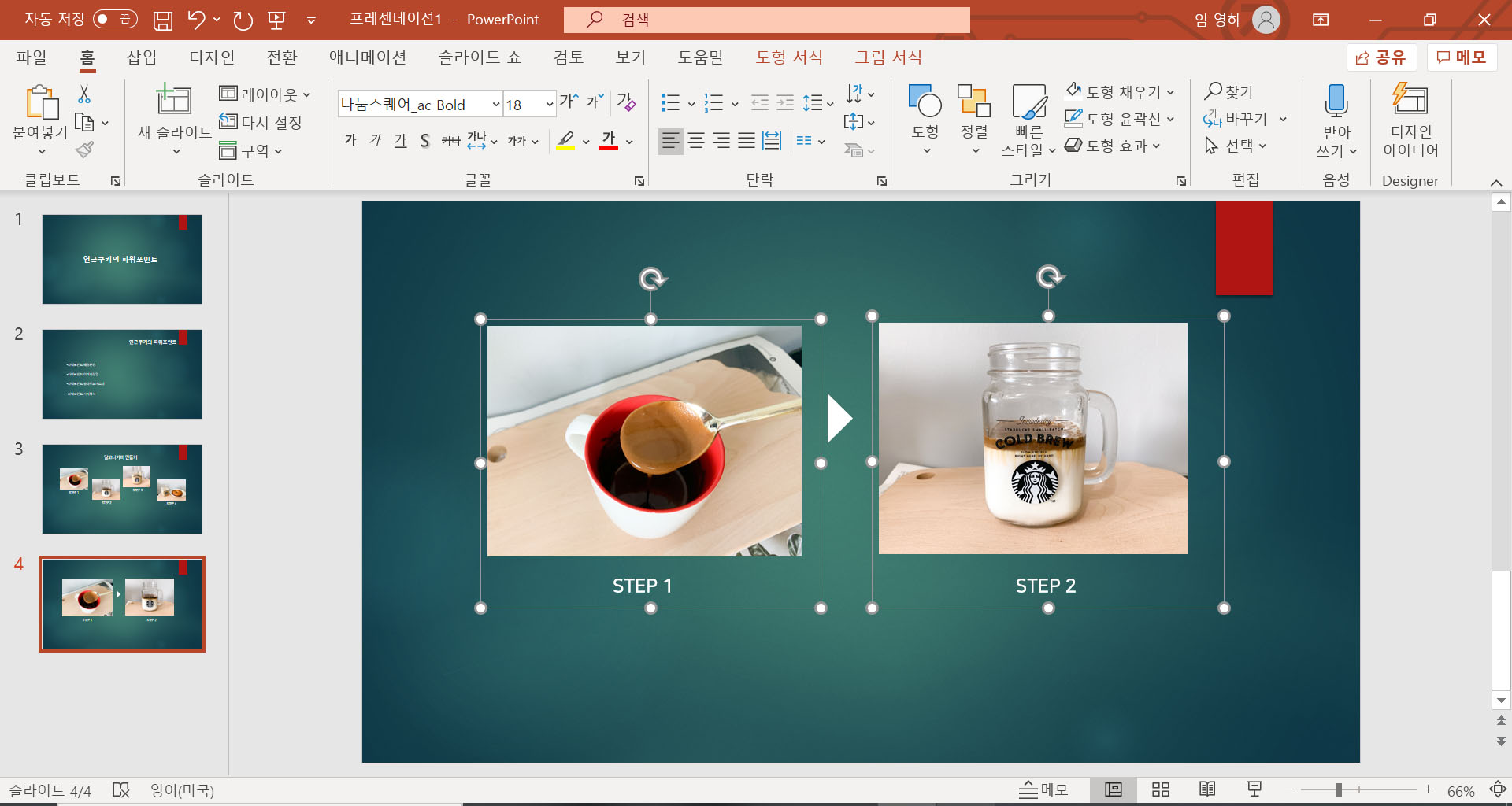Viewport: 1512px width, 806px height.
Task: Click the New Slide (새 슬라이드) icon
Action: point(174,100)
